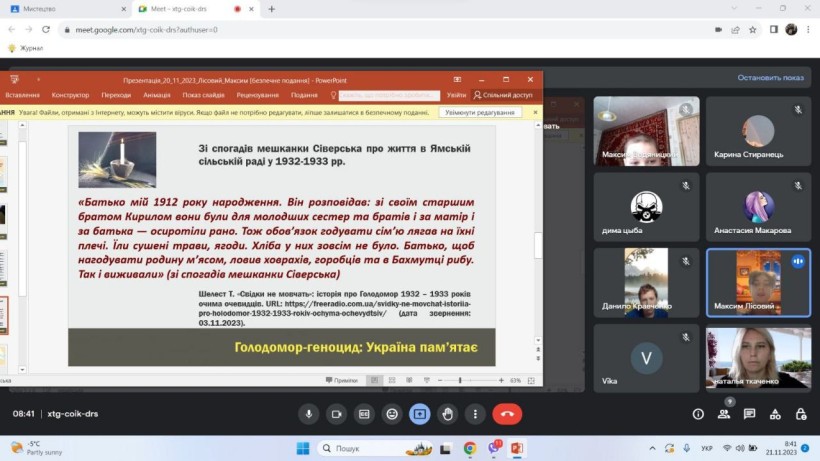
Task: Click the candle image on the slide
Action: tap(117, 160)
